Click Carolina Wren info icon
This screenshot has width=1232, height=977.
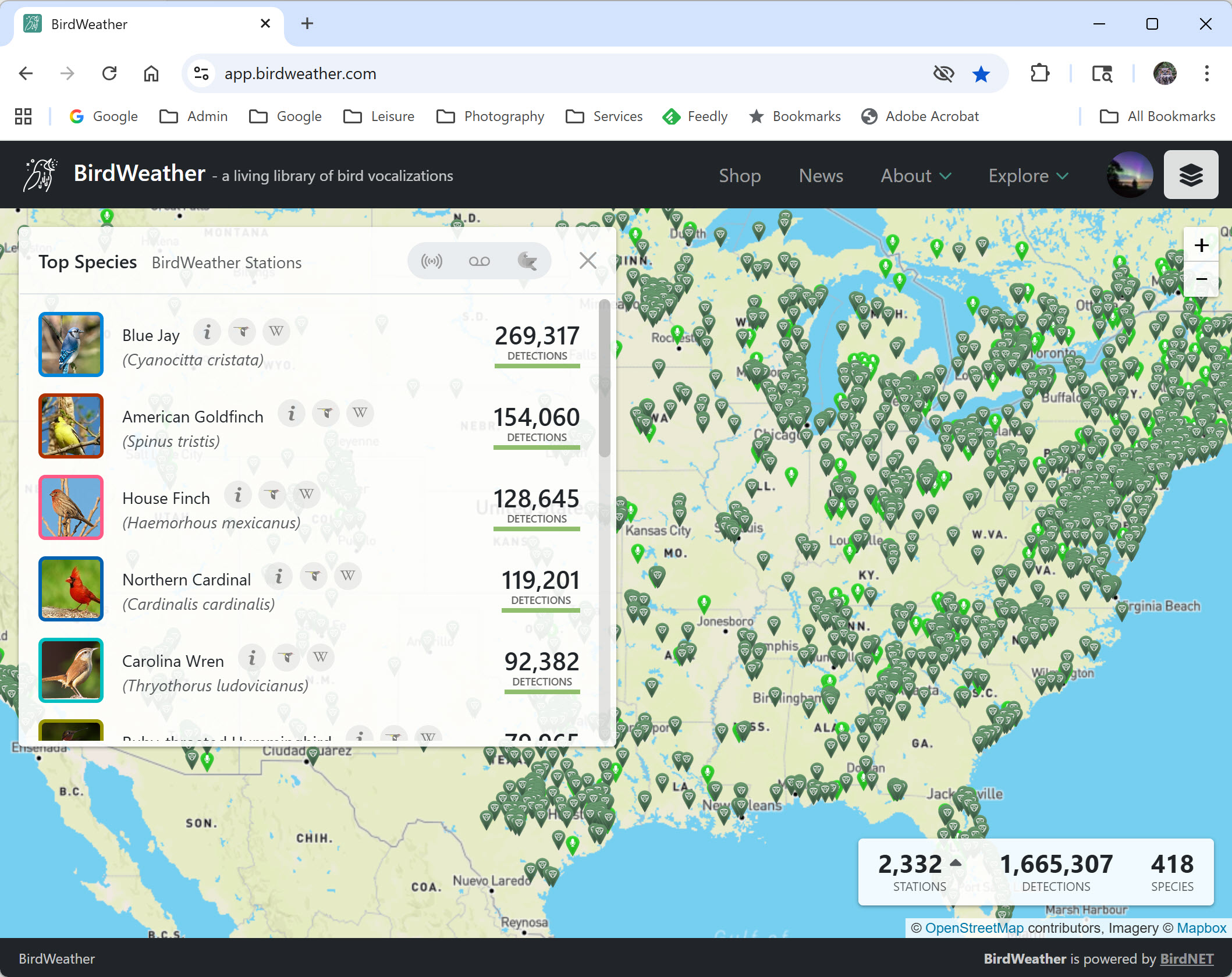point(252,658)
